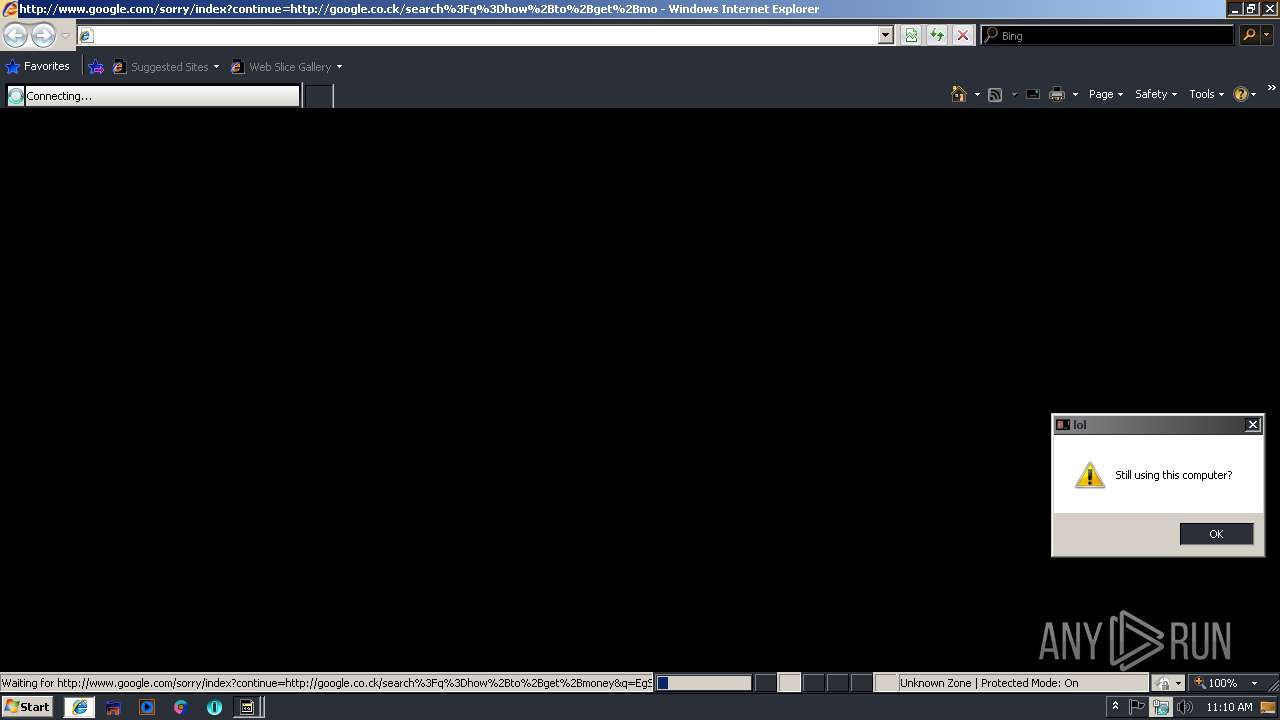Screen dimensions: 1280x720
Task: Expand the Print options dropdown arrow
Action: point(1075,94)
